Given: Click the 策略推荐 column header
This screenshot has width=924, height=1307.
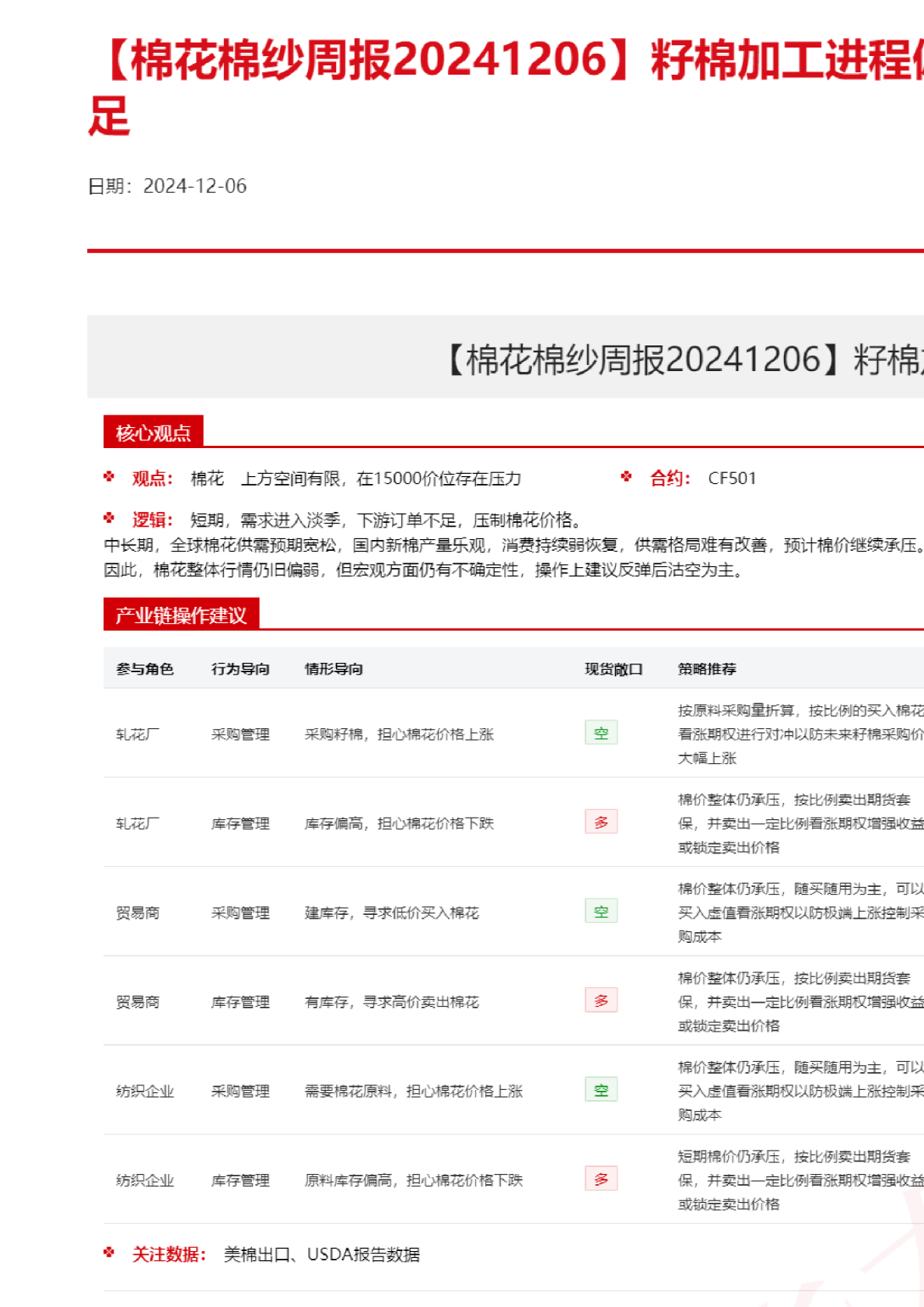Looking at the screenshot, I should point(707,669).
